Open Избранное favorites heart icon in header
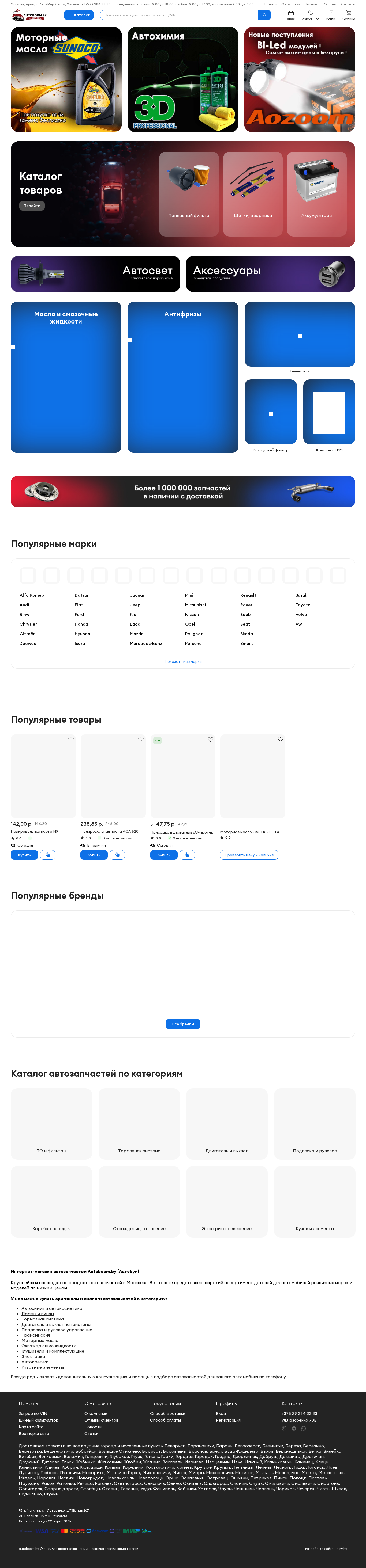Image resolution: width=366 pixels, height=1568 pixels. (311, 15)
